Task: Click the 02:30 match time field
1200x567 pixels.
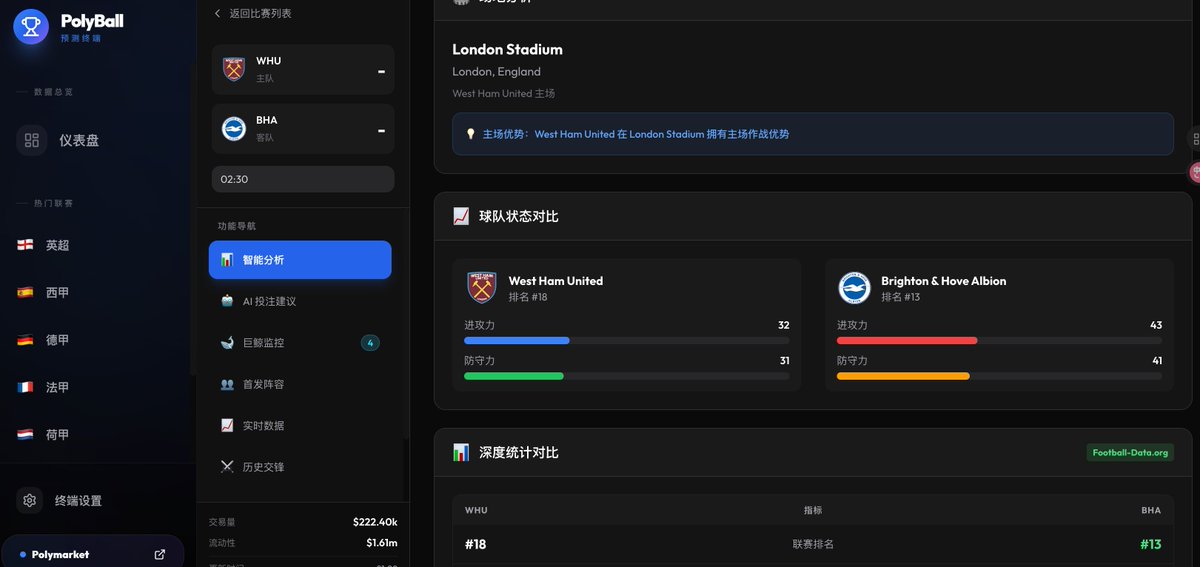Action: pos(303,179)
